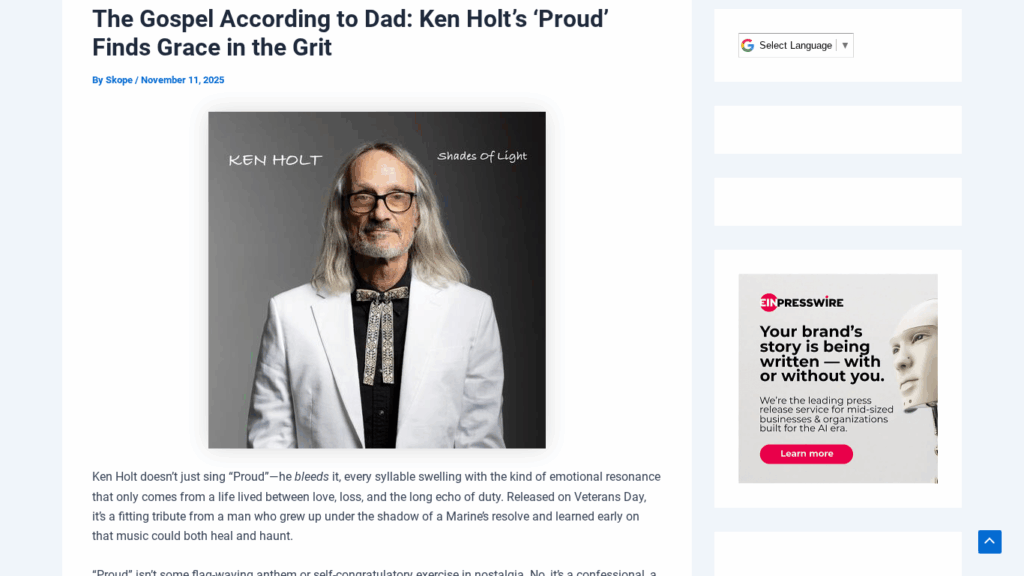Open the Select Language dropdown
The image size is (1024, 576).
pos(796,45)
